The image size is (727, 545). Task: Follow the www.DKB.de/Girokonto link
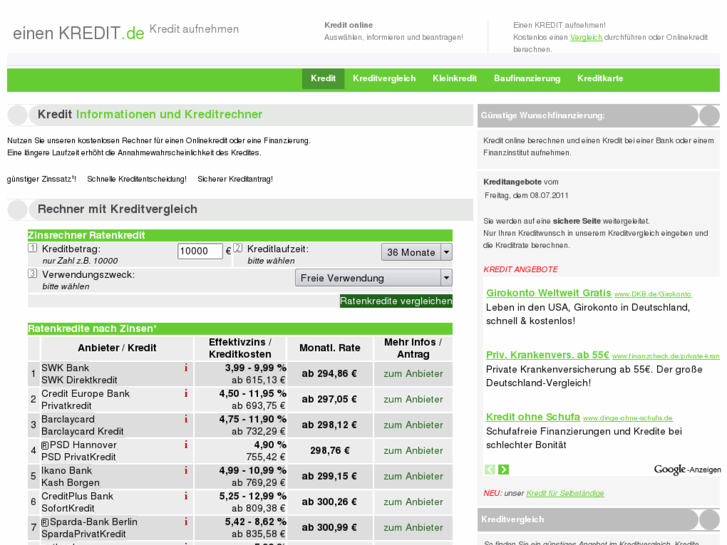653,294
